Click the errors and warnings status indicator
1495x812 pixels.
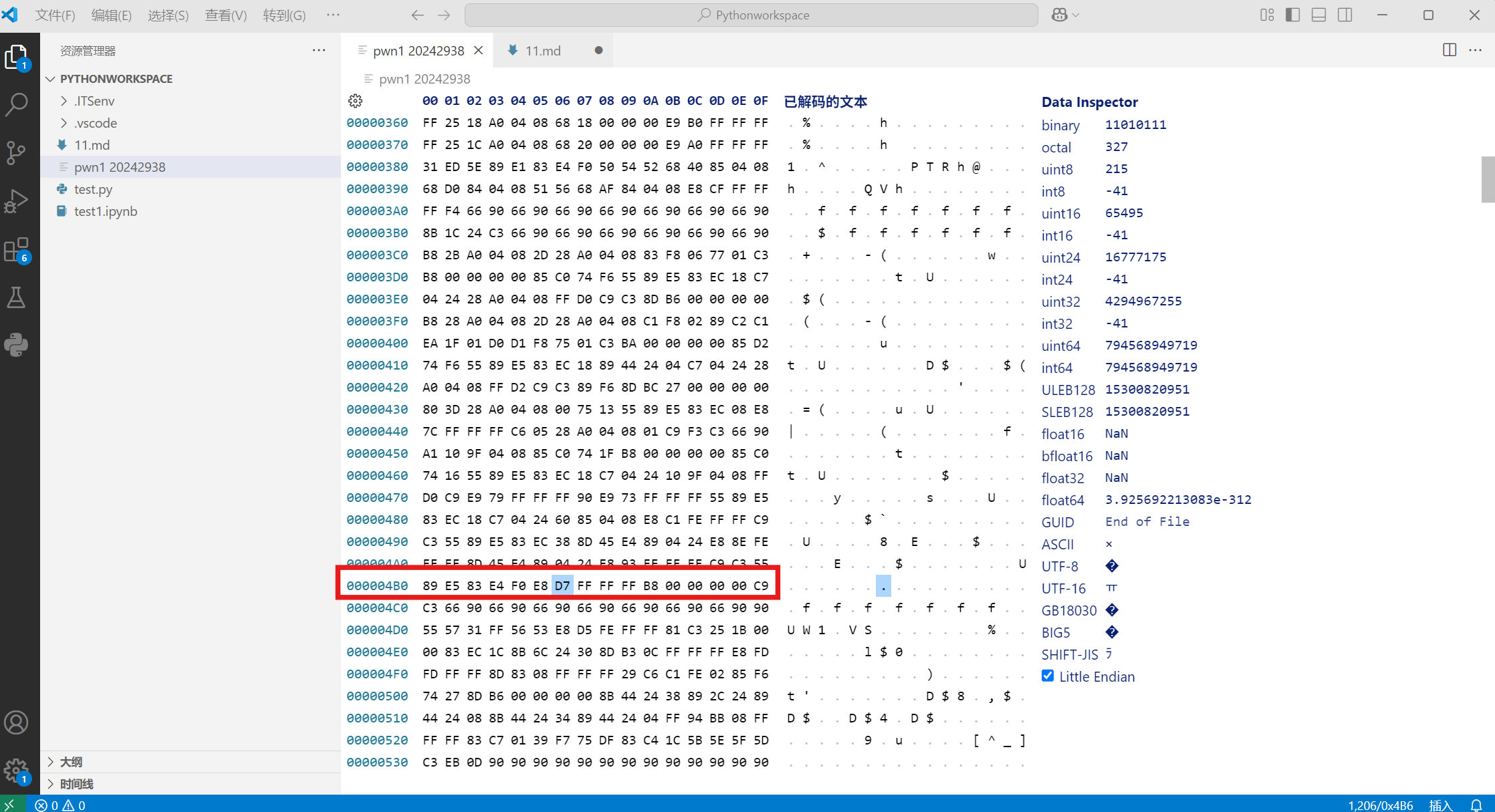[60, 805]
